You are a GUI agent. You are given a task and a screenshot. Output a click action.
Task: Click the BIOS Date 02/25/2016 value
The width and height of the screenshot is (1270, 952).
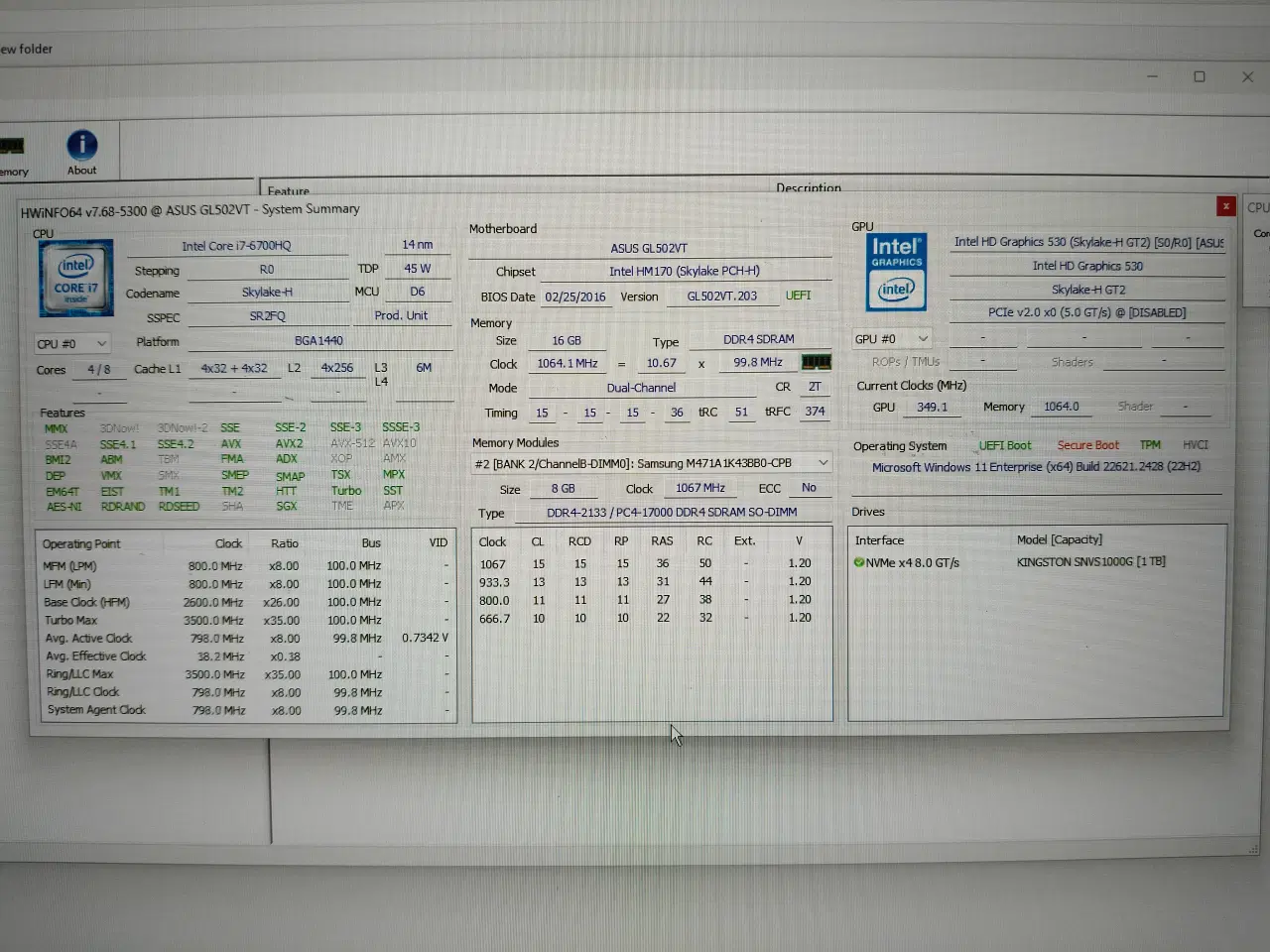coord(574,297)
